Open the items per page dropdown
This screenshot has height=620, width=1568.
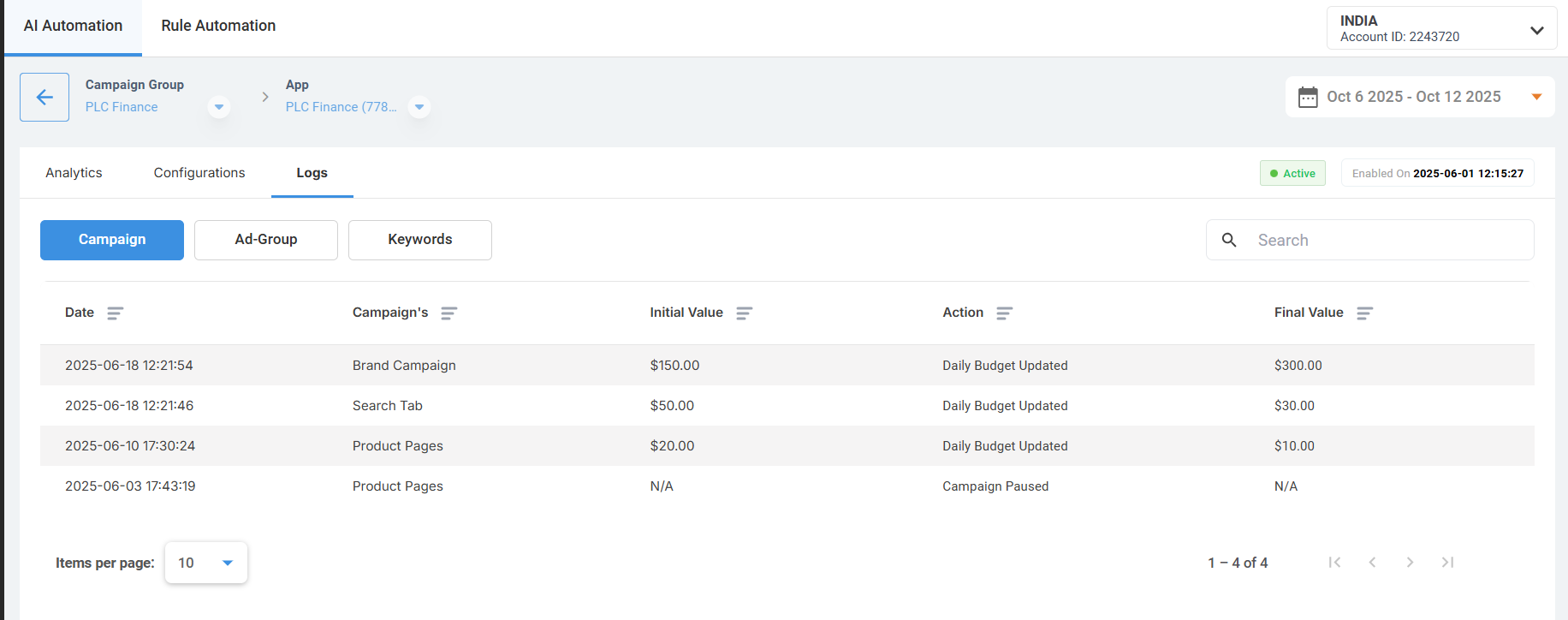[206, 563]
